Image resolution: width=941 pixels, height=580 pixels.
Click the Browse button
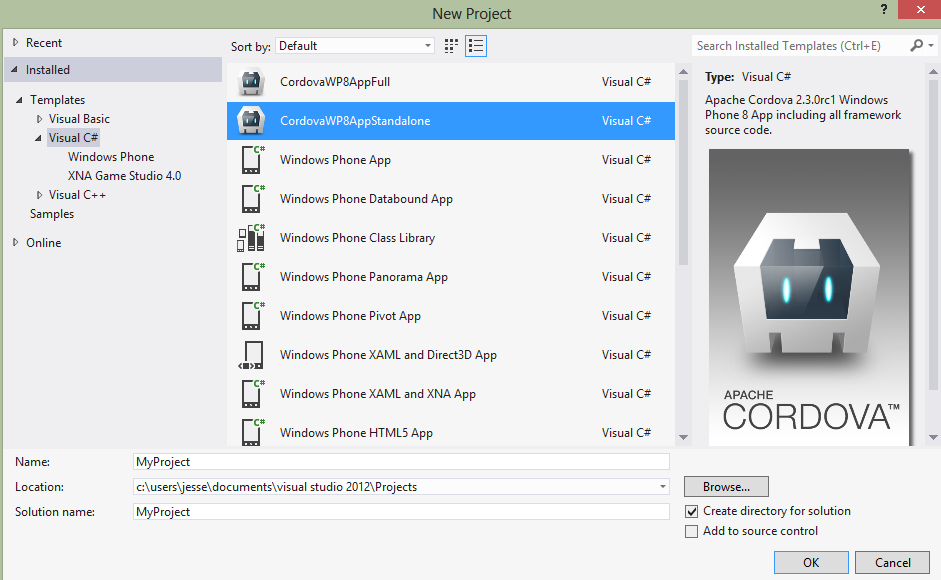726,487
